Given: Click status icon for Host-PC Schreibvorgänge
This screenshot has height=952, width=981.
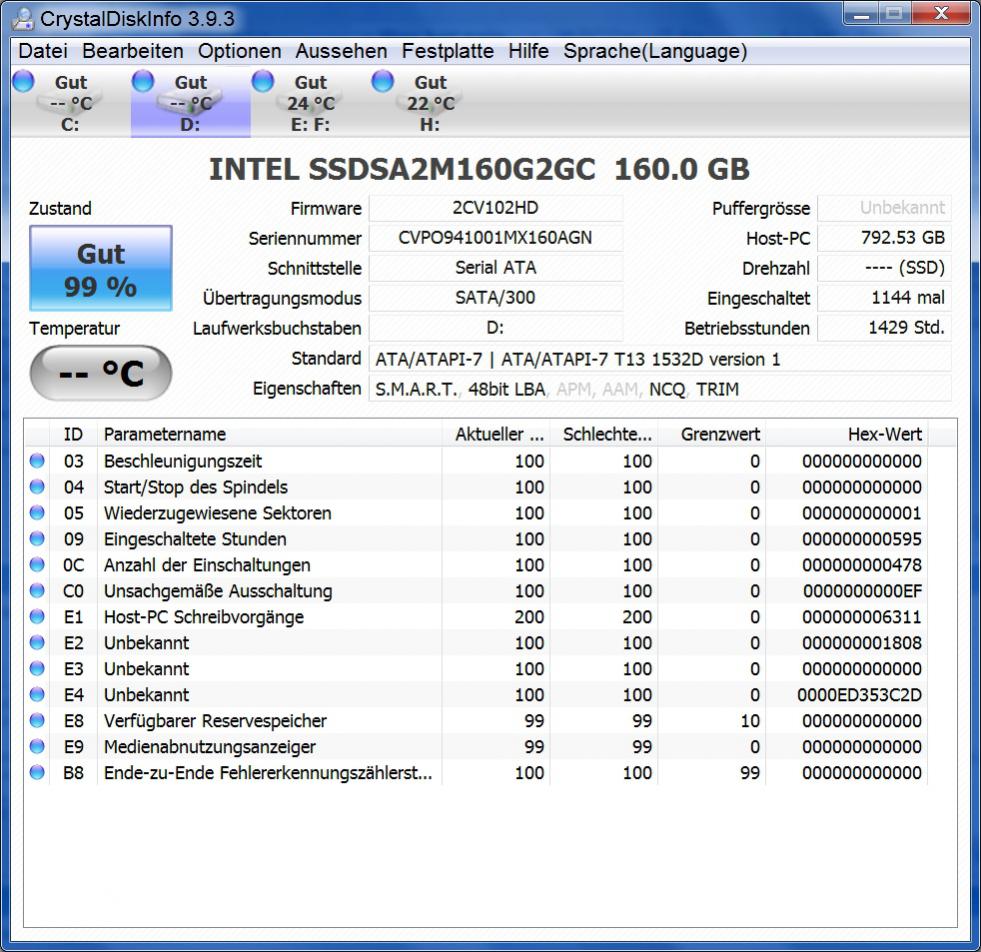Looking at the screenshot, I should click(x=38, y=617).
